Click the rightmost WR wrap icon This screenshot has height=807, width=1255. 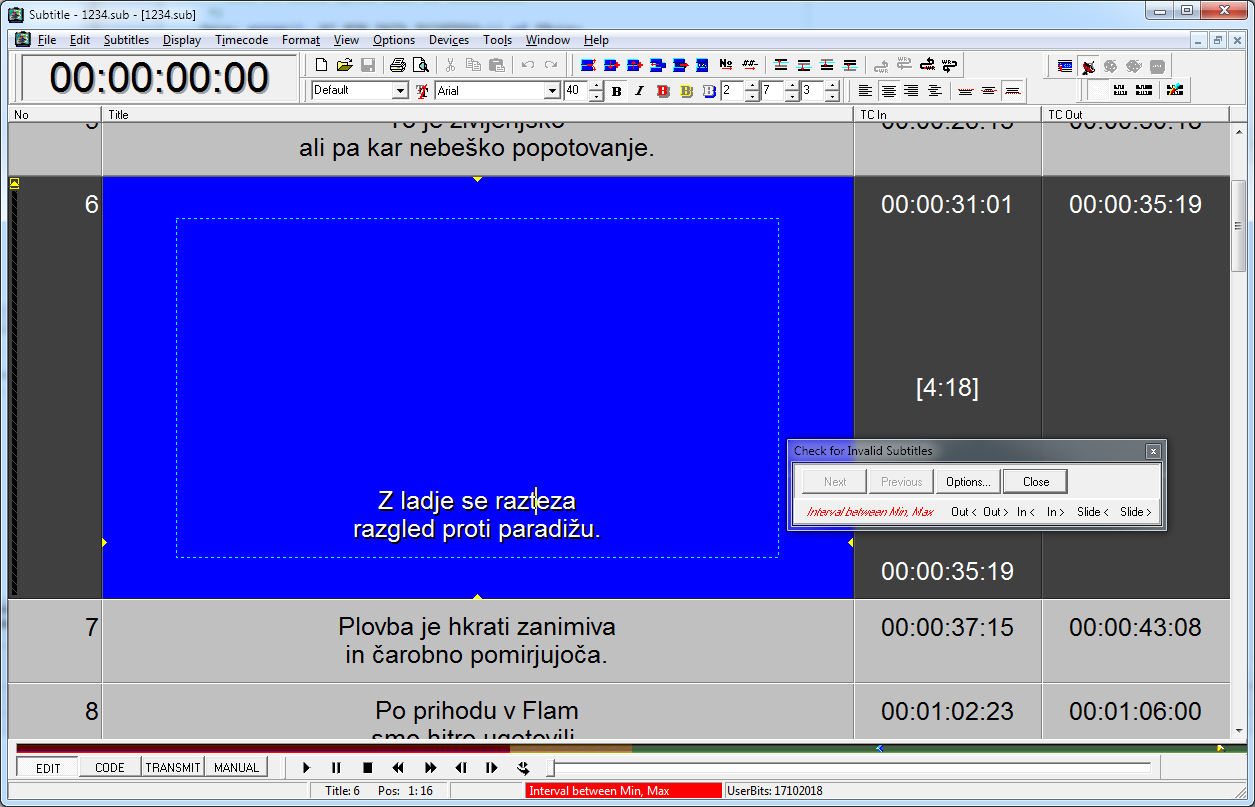coord(950,65)
